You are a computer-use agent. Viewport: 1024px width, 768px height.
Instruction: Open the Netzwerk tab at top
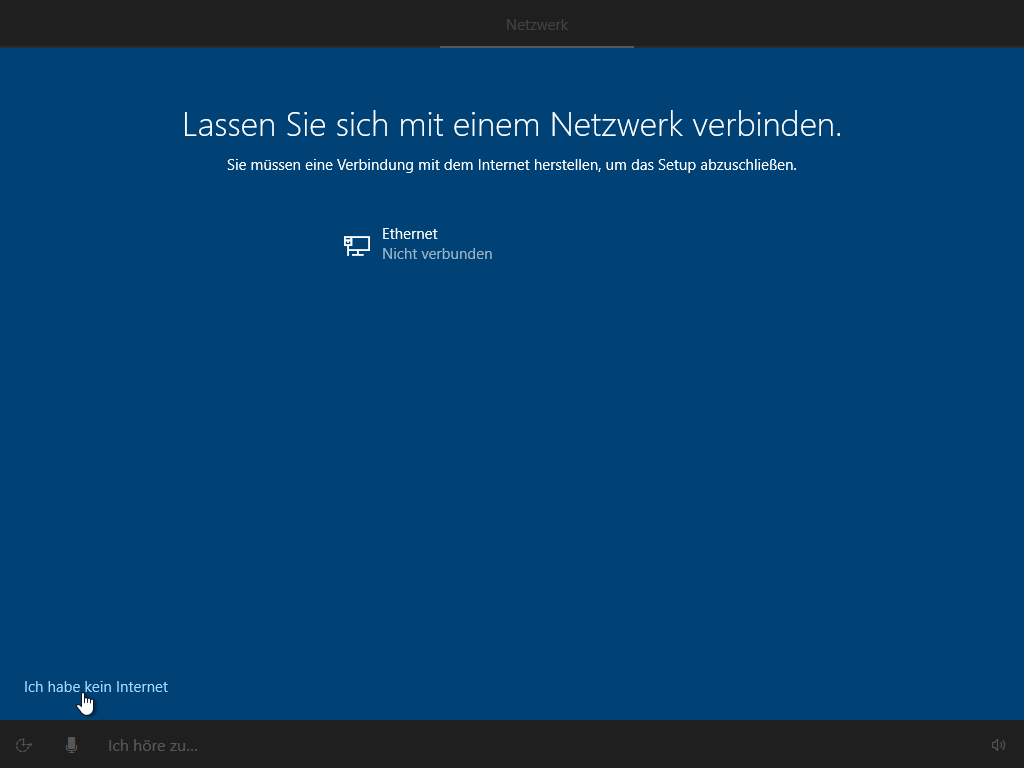point(537,25)
